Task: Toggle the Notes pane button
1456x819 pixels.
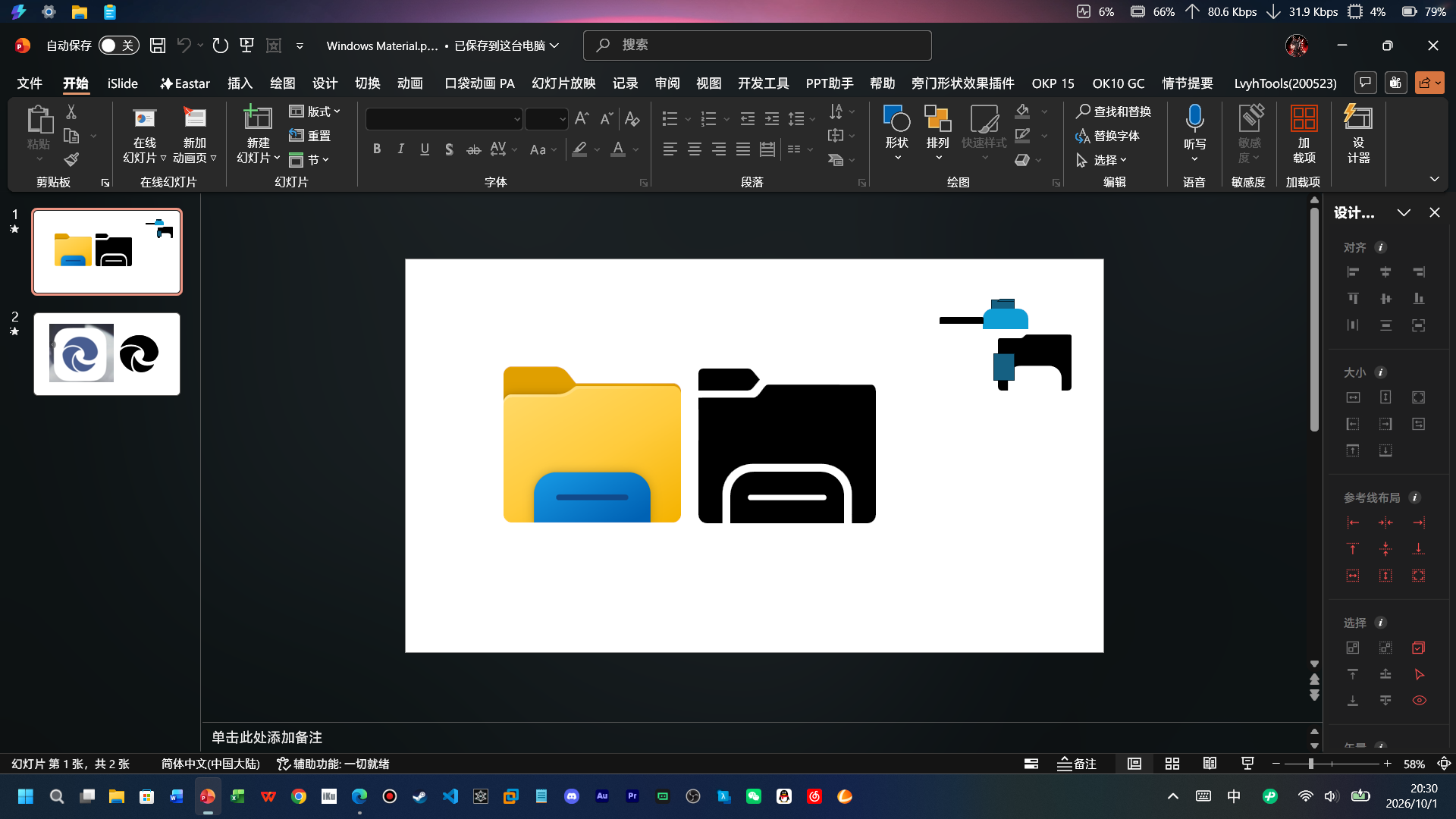Action: click(1077, 764)
